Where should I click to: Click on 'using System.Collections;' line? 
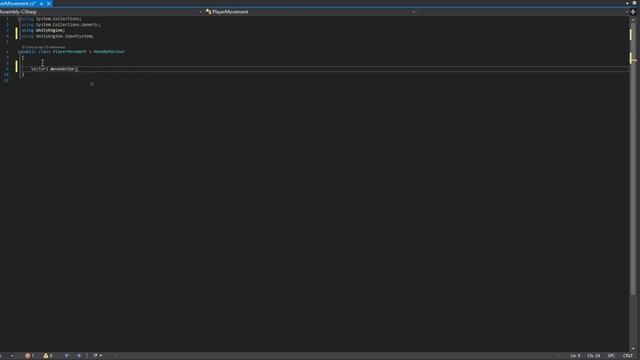(x=51, y=19)
